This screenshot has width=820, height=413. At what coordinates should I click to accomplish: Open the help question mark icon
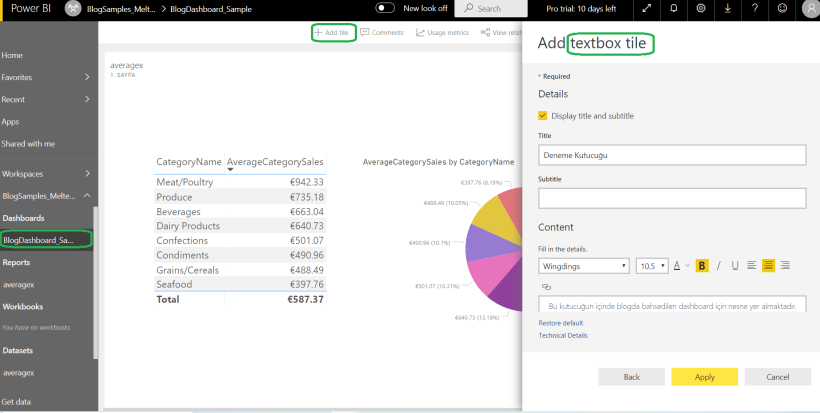[754, 9]
